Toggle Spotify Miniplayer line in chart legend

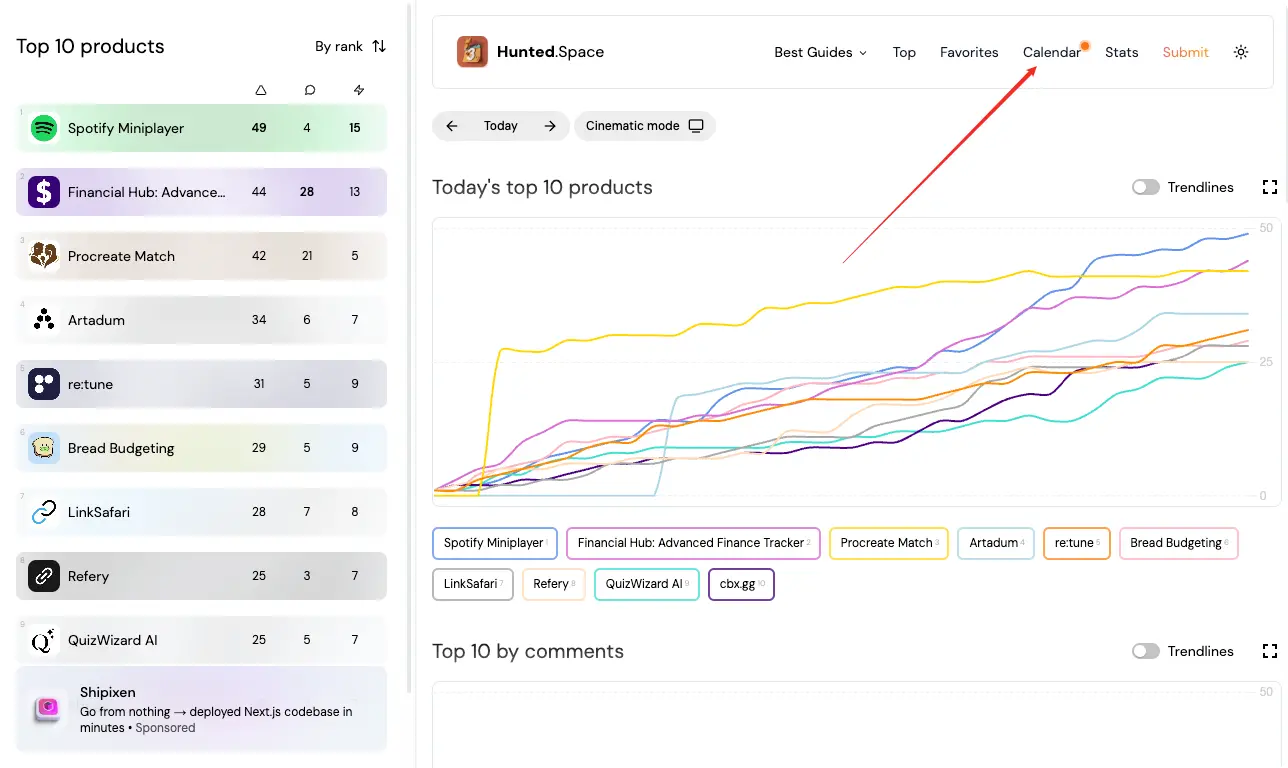pyautogui.click(x=494, y=543)
